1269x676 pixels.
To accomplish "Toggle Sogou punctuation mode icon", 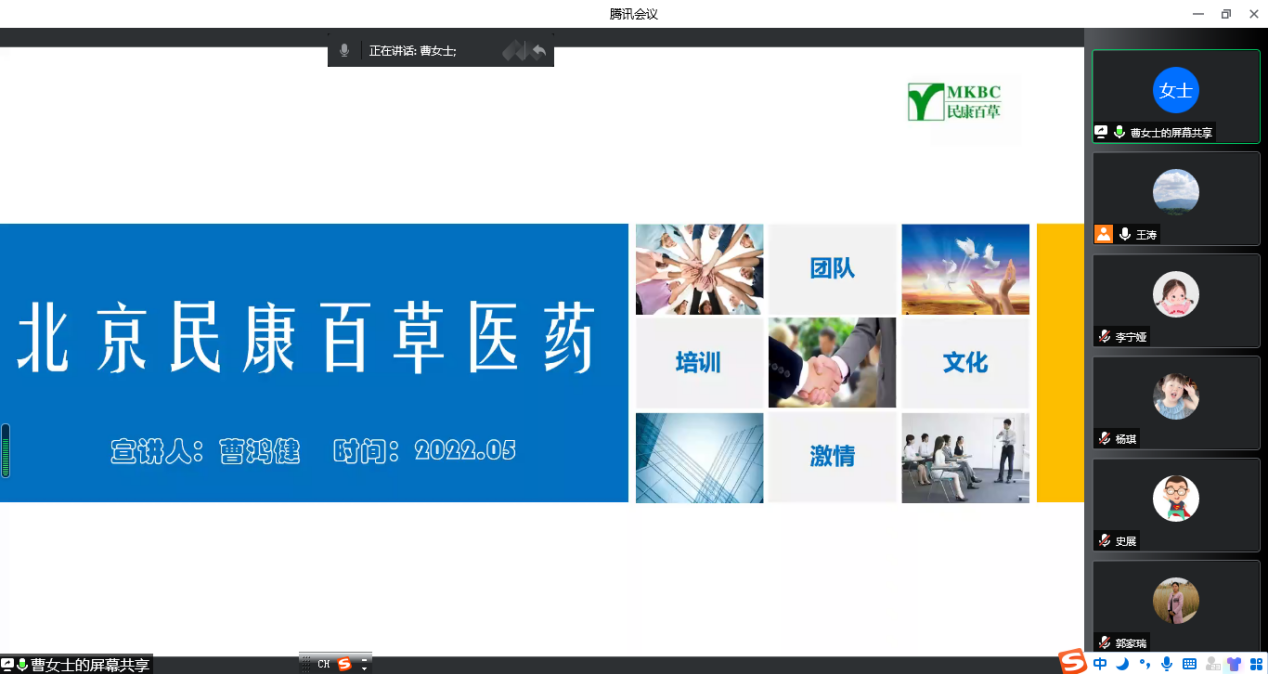I will pos(1144,664).
